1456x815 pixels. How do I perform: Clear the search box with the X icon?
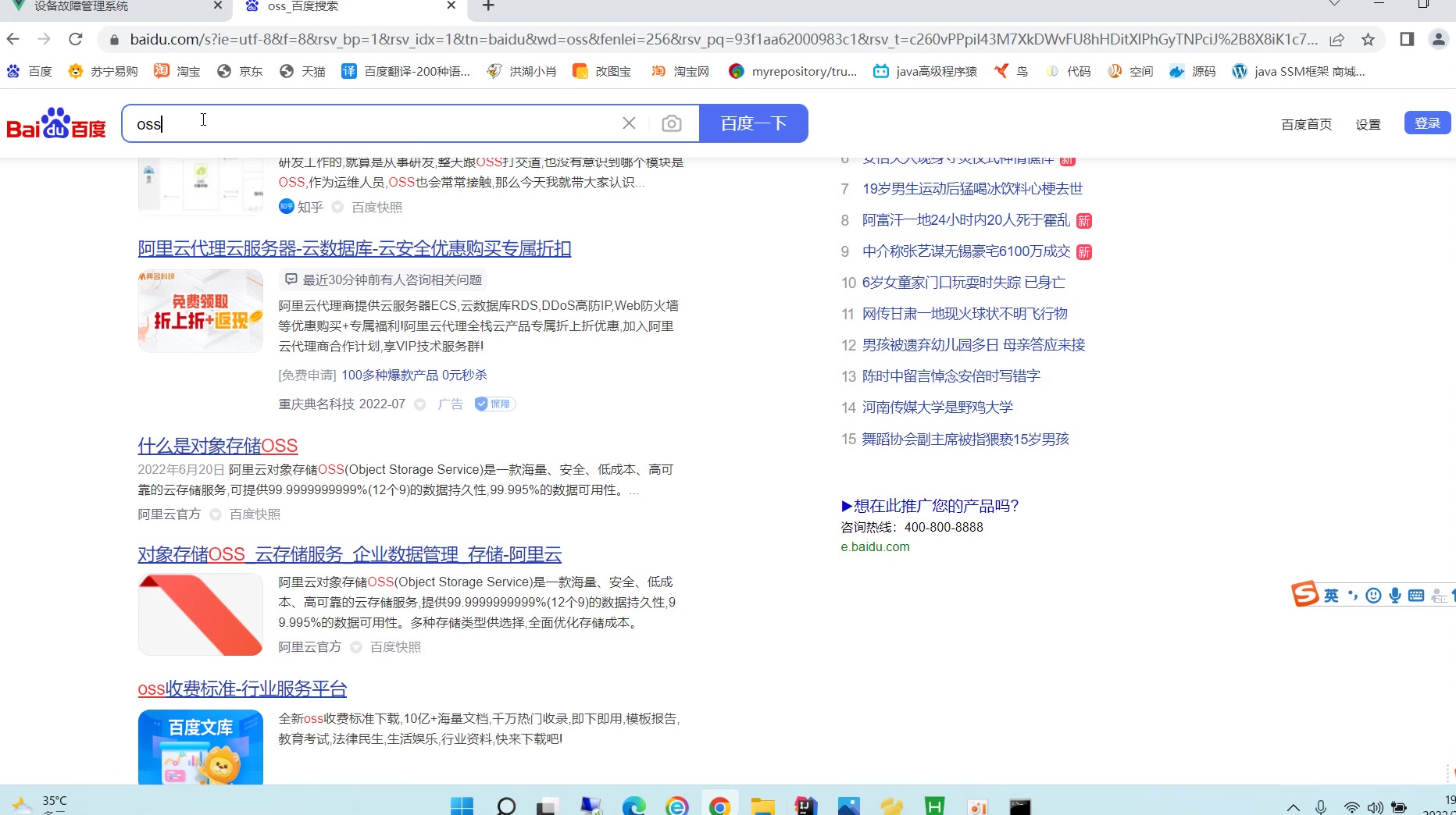pyautogui.click(x=629, y=123)
